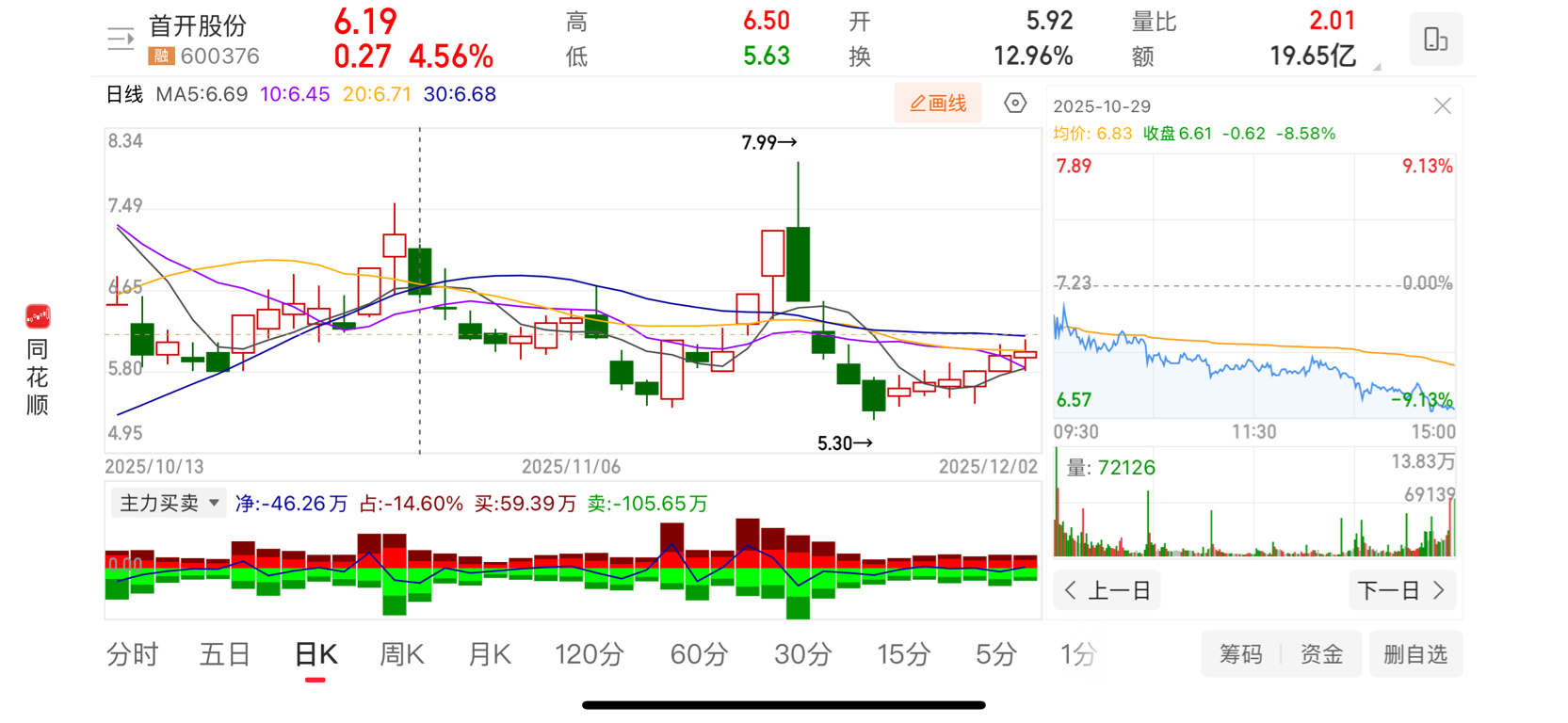The image size is (1568, 723).
Task: Tap the 同花顺 logo icon
Action: pos(38,316)
